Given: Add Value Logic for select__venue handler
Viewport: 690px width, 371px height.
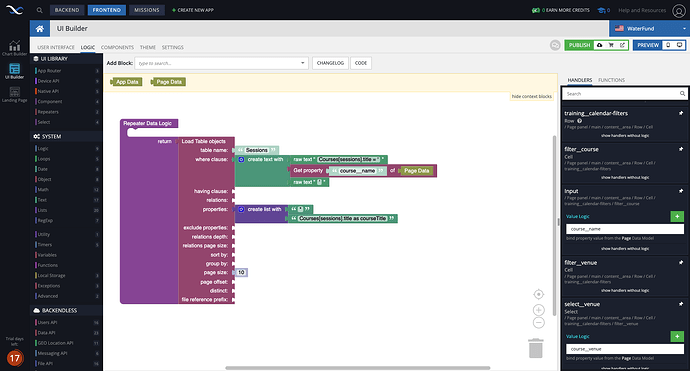Looking at the screenshot, I should point(677,336).
